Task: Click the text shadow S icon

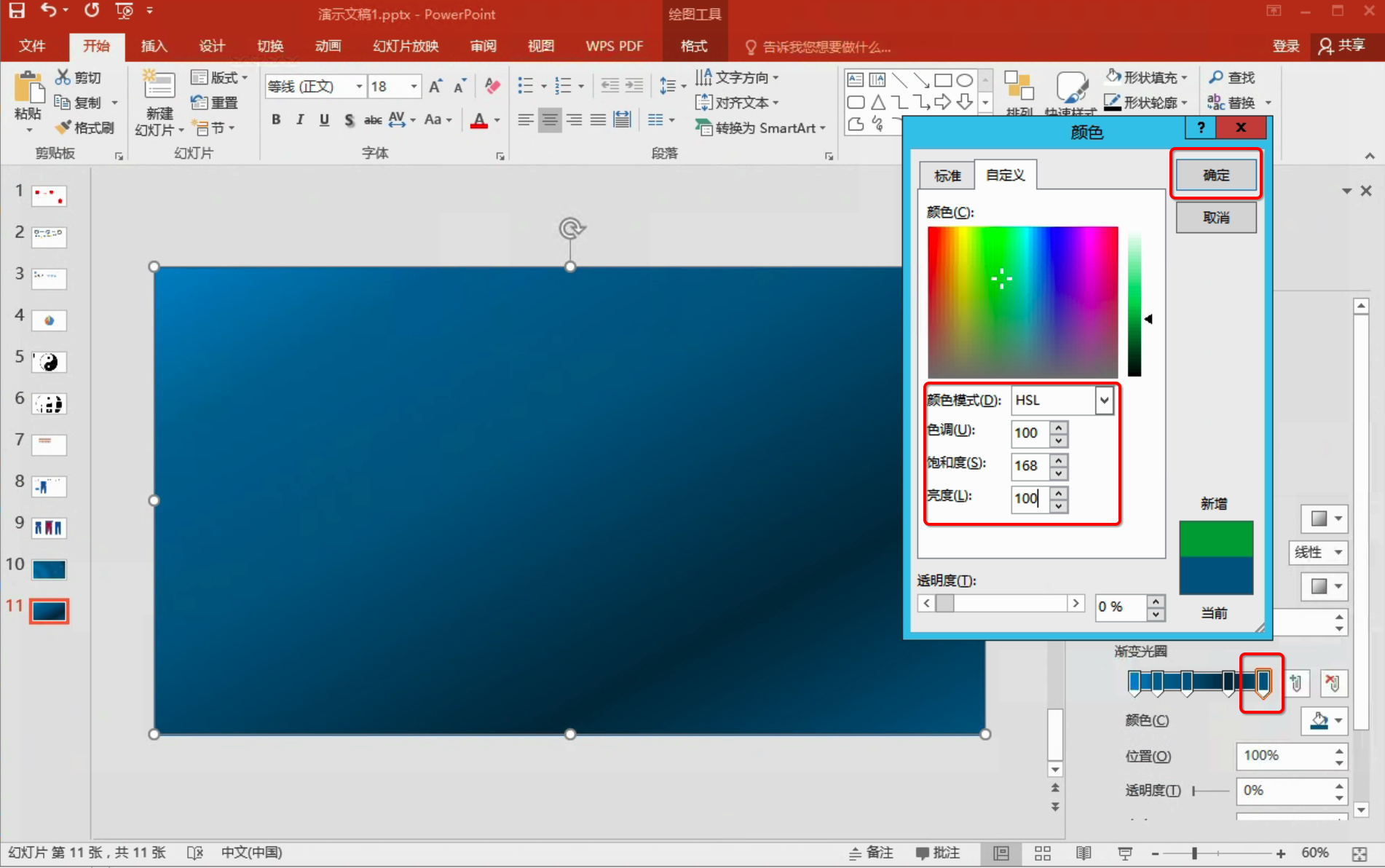Action: tap(349, 119)
